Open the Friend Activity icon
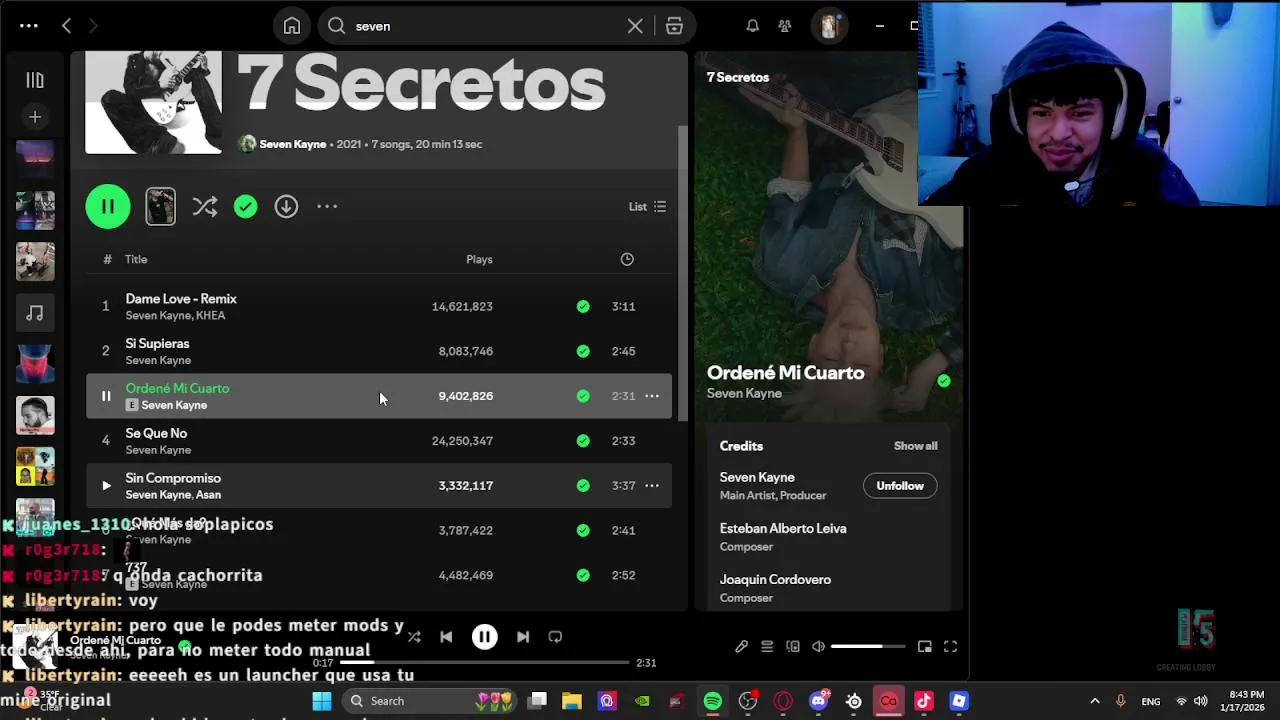 point(785,26)
